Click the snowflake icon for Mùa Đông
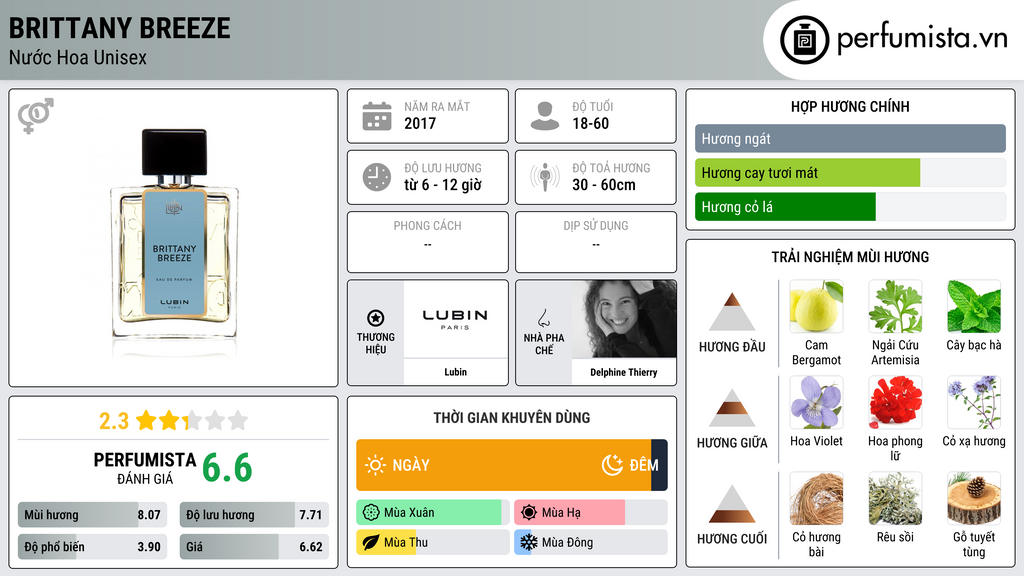This screenshot has width=1024, height=576. [x=529, y=542]
